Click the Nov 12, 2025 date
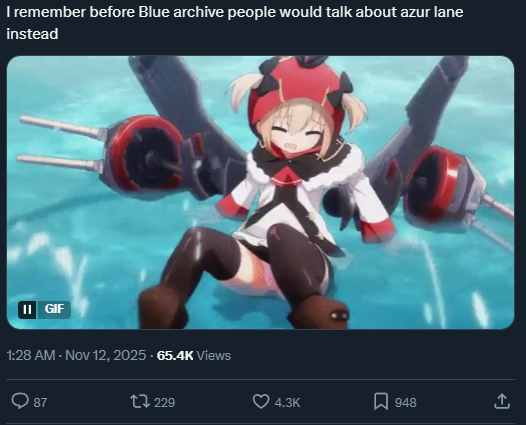 tap(106, 355)
